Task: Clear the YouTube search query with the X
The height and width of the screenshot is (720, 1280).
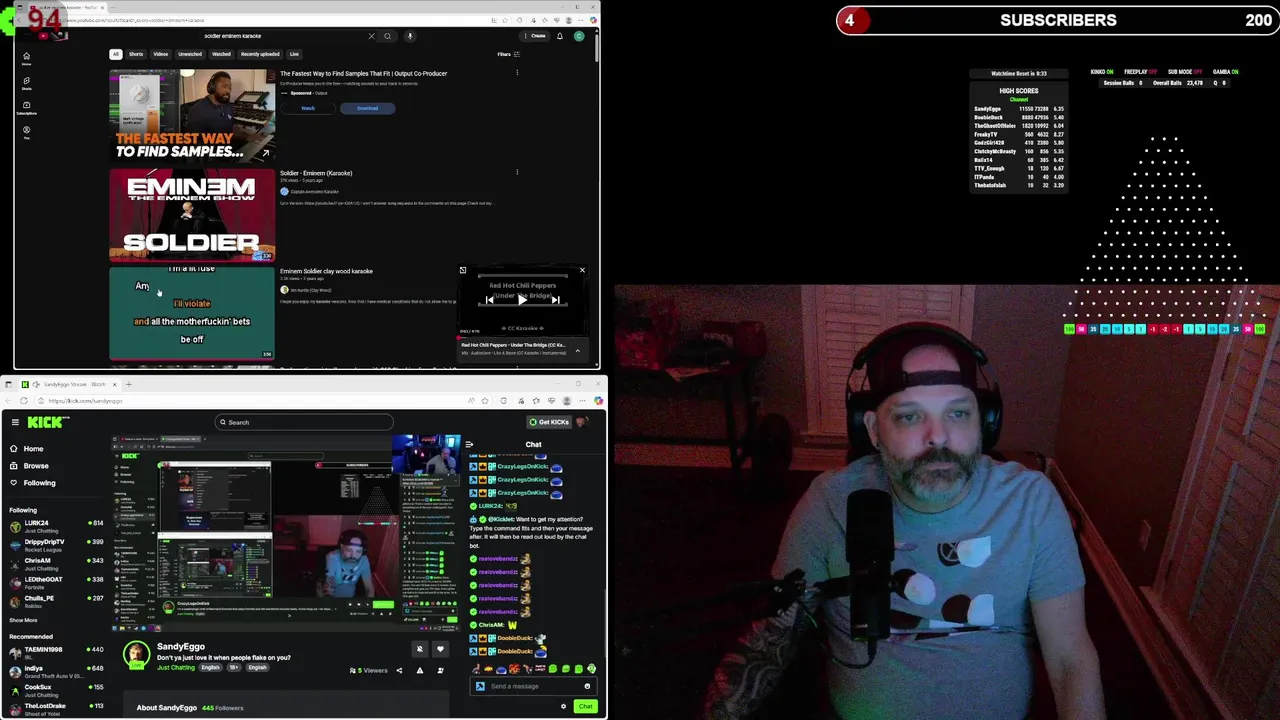Action: click(x=371, y=36)
